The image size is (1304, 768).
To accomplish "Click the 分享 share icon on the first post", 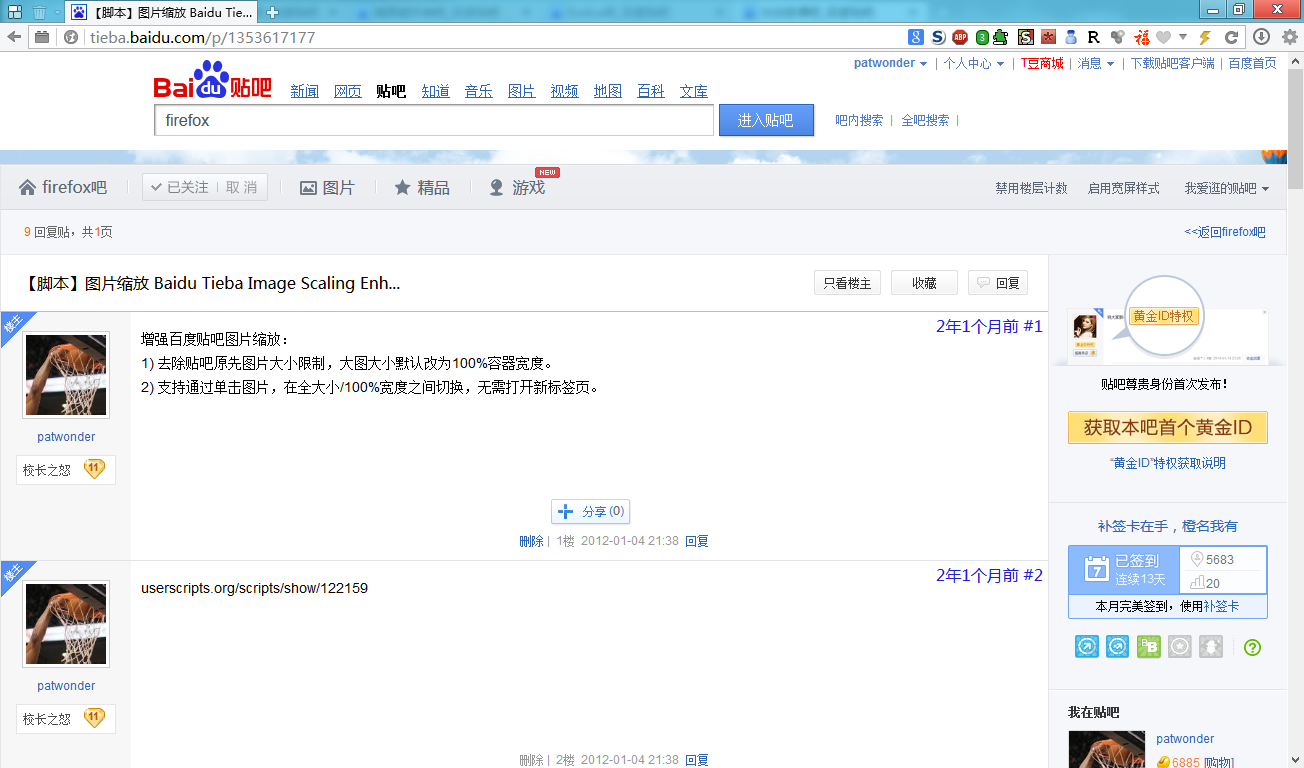I will (590, 511).
